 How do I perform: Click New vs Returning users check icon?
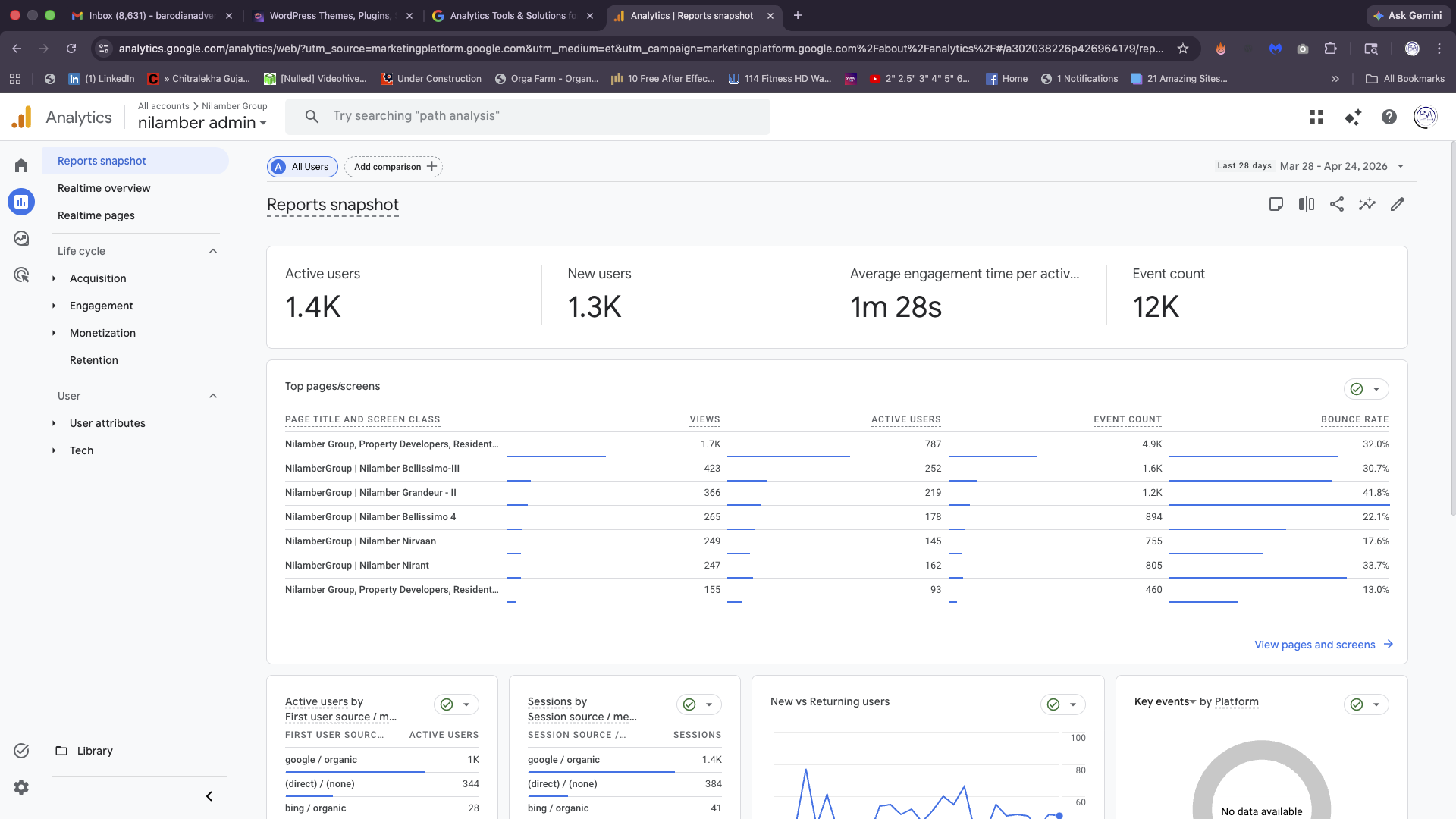tap(1053, 704)
